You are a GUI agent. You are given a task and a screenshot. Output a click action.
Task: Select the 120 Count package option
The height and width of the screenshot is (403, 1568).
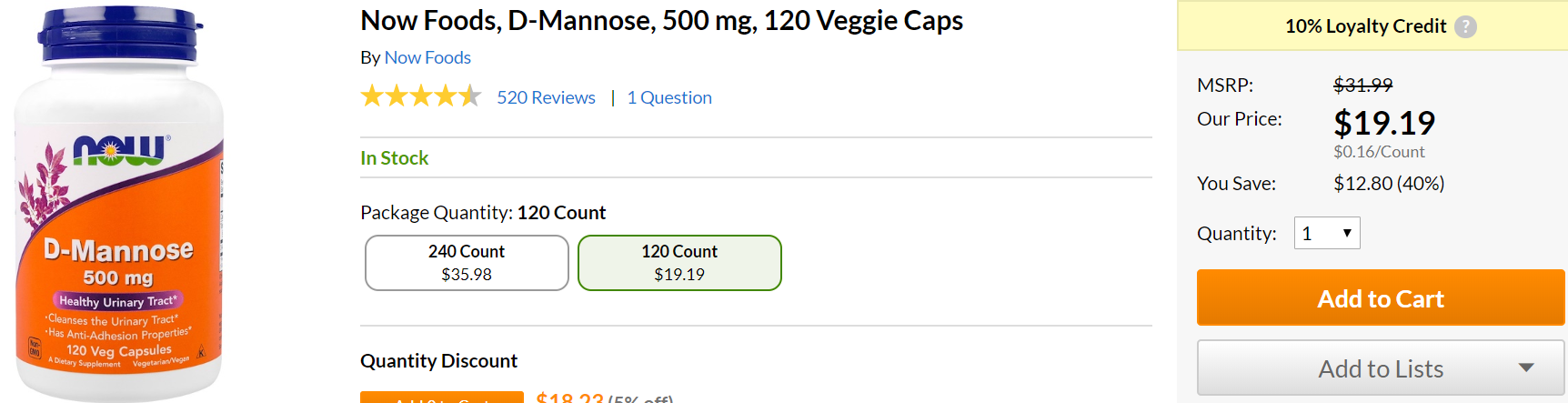[679, 263]
